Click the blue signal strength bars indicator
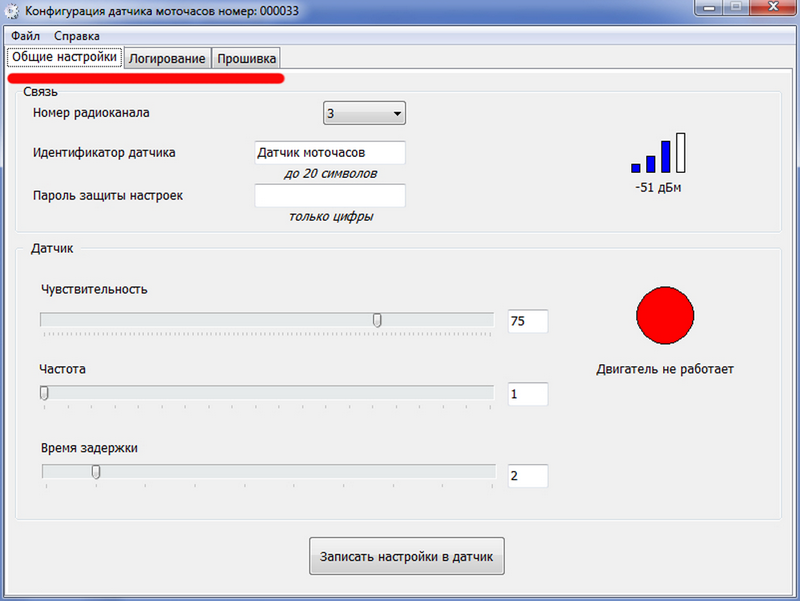Viewport: 800px width, 601px height. tap(658, 153)
